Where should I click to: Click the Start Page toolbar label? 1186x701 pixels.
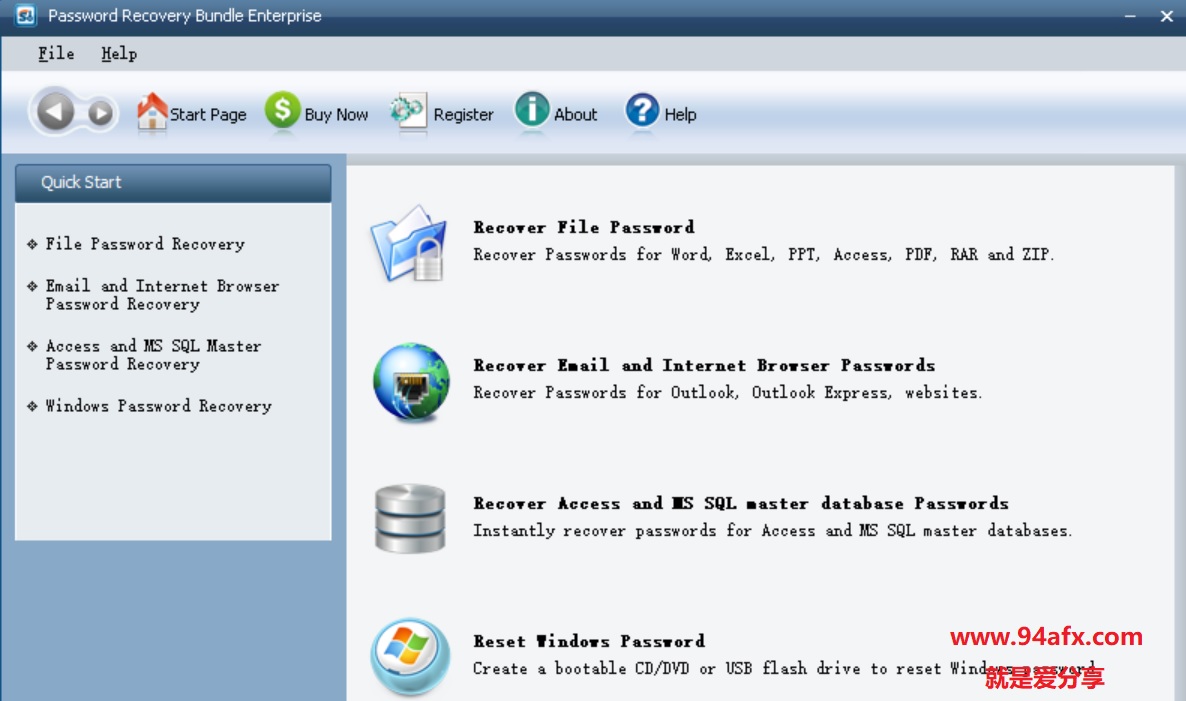point(208,114)
